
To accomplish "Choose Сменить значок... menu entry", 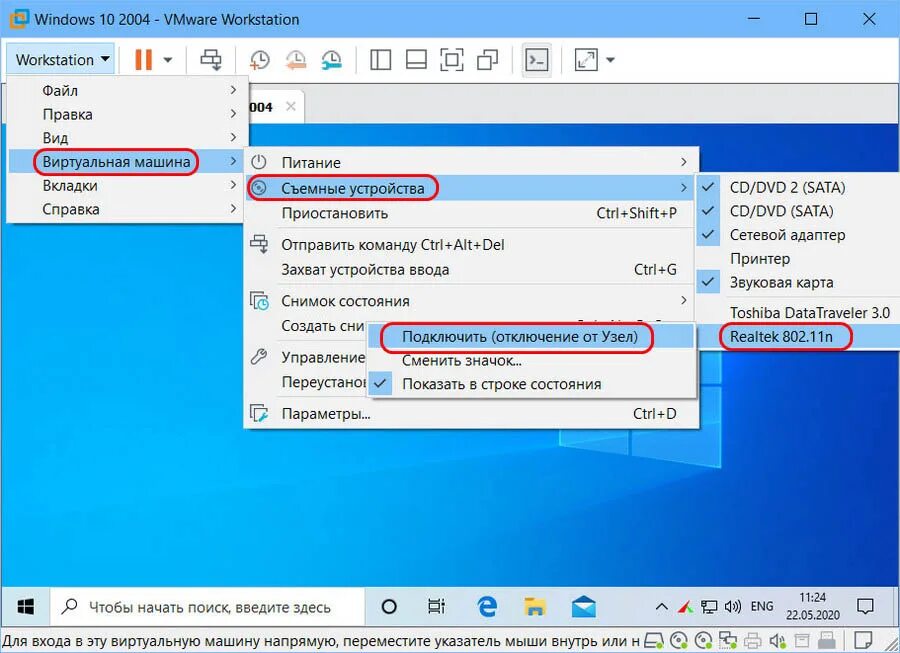I will (x=532, y=360).
